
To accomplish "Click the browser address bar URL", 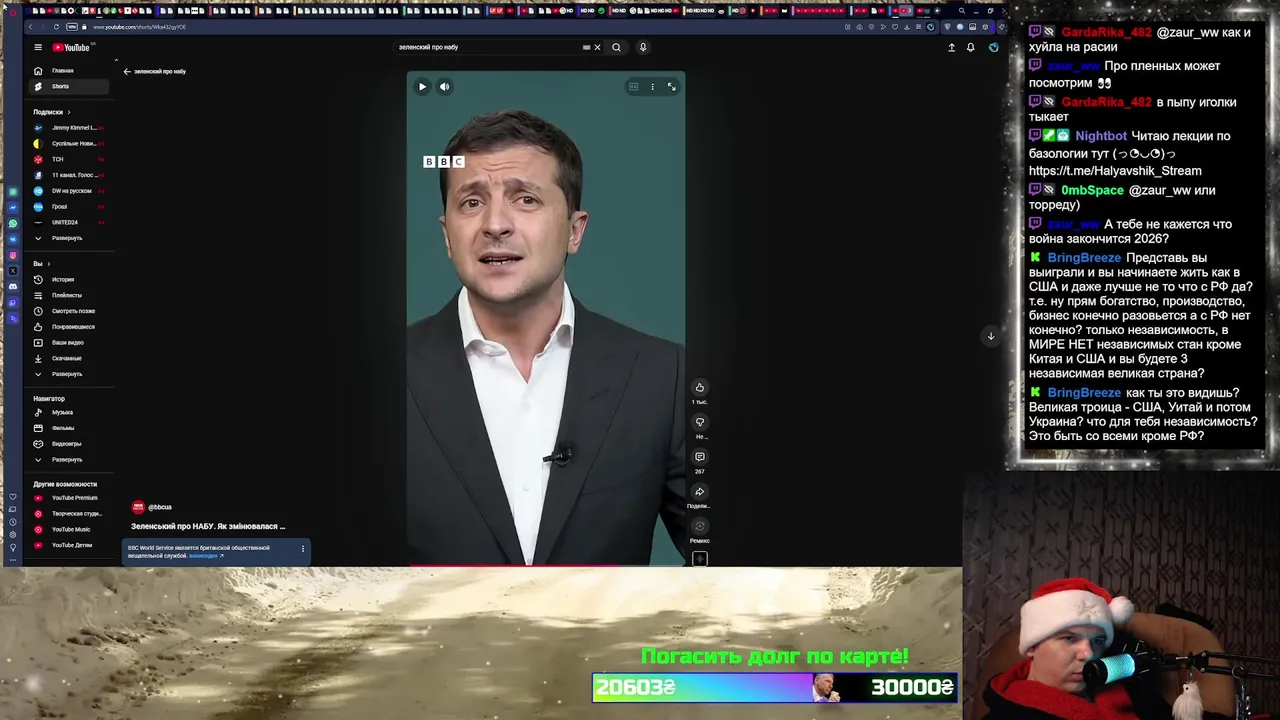I will (140, 27).
